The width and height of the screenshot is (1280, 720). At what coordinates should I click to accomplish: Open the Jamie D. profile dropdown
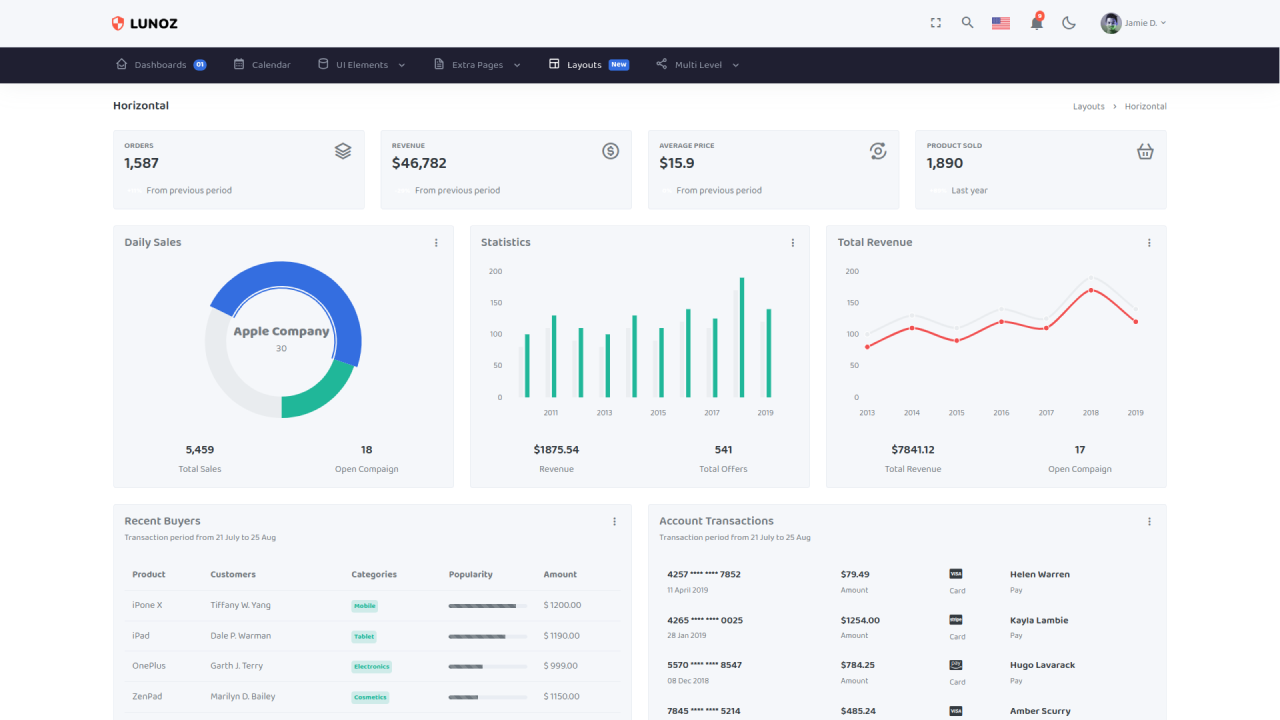[x=1133, y=22]
